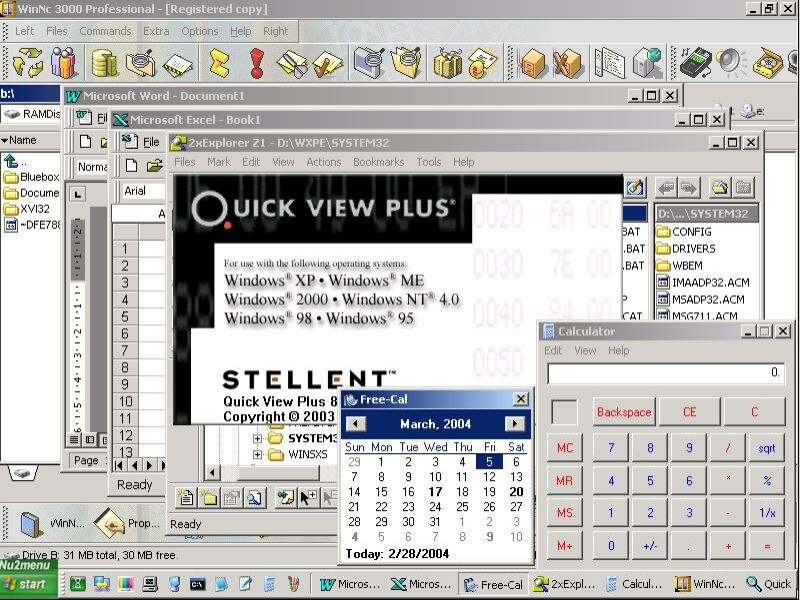The width and height of the screenshot is (800, 600).
Task: Click the colorful people icon in WinNc toolbar
Action: click(x=64, y=63)
